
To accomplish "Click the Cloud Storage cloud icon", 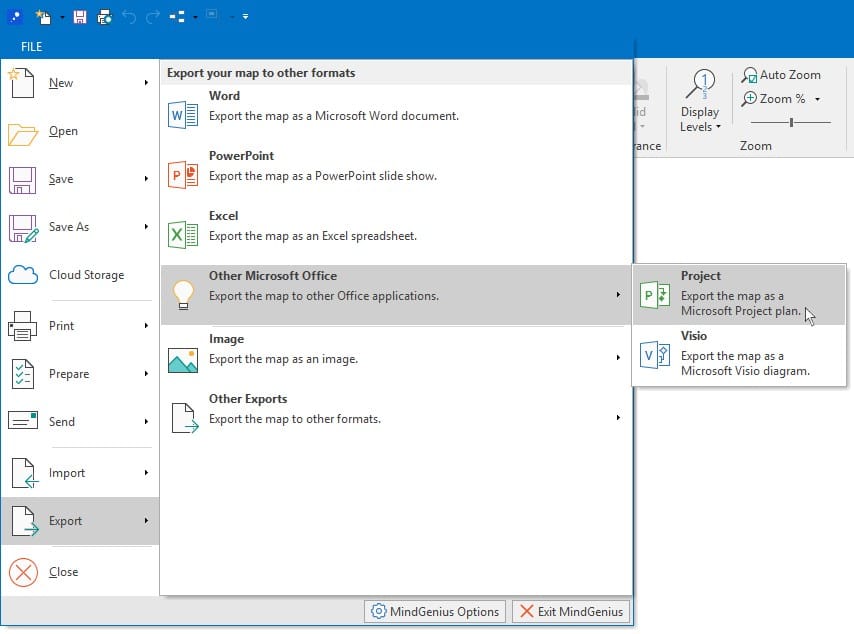I will (23, 275).
